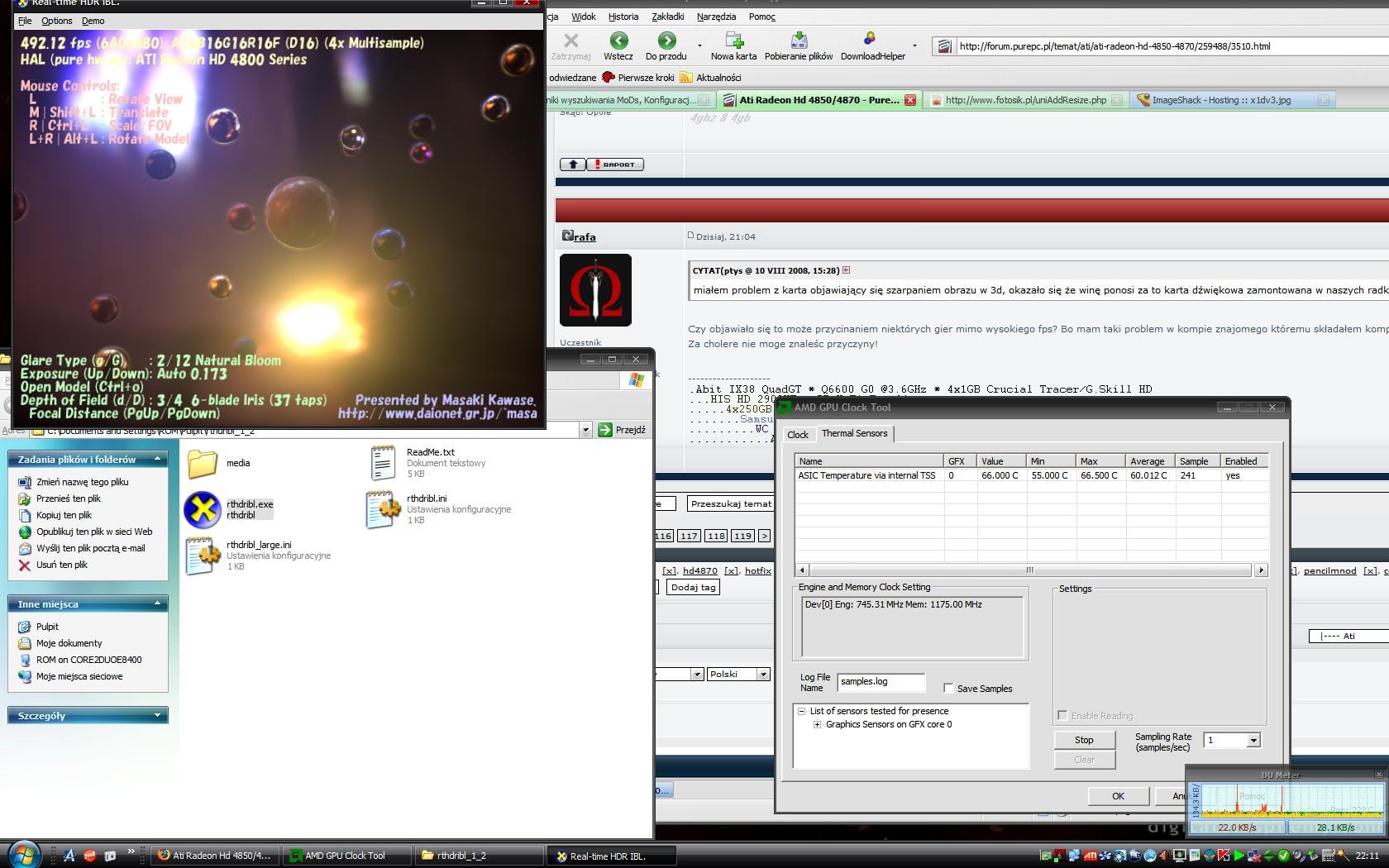Collapse the Inne miejsca panel

[157, 604]
